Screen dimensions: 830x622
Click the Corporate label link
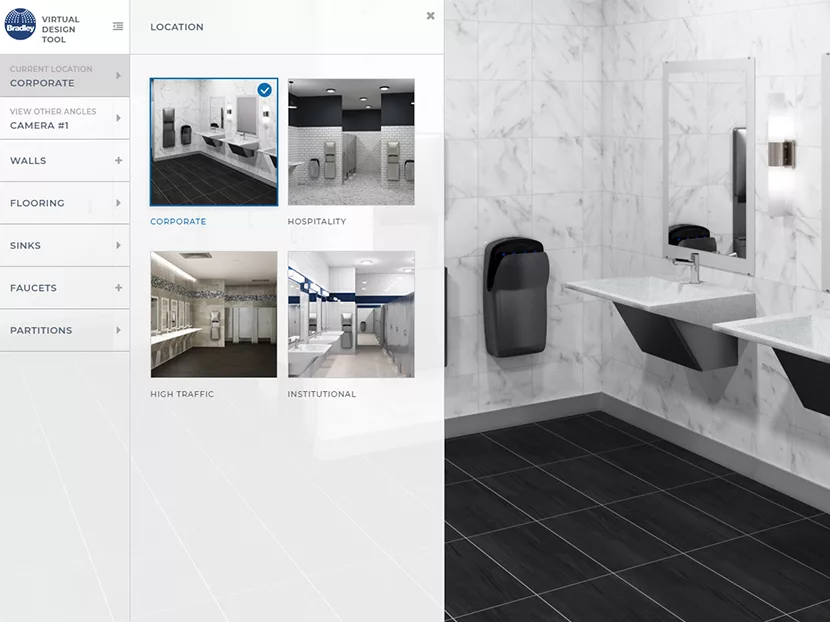[178, 222]
